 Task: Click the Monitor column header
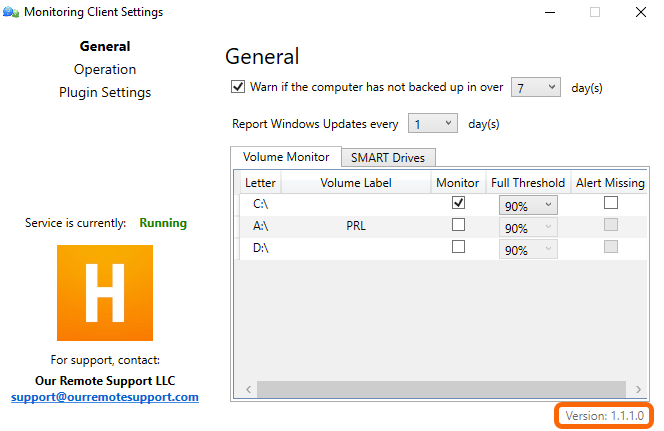tap(458, 182)
